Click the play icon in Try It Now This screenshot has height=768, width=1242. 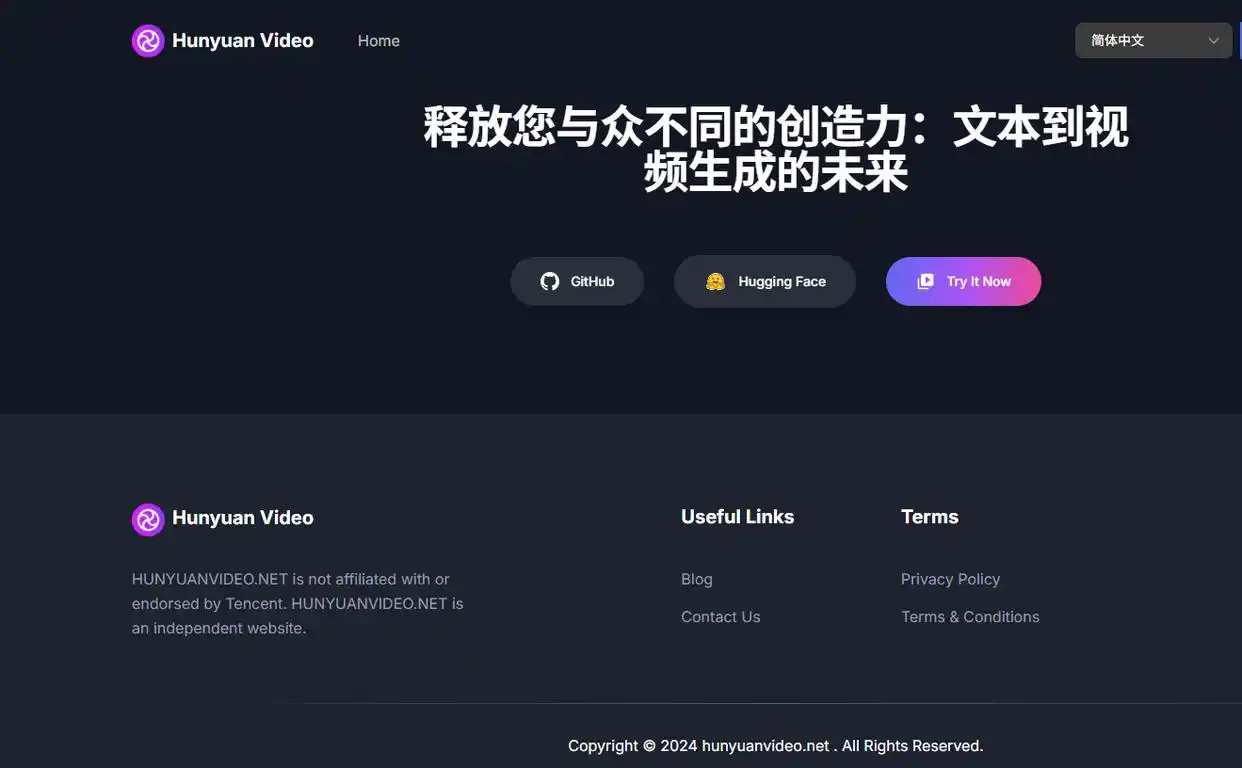[926, 282]
